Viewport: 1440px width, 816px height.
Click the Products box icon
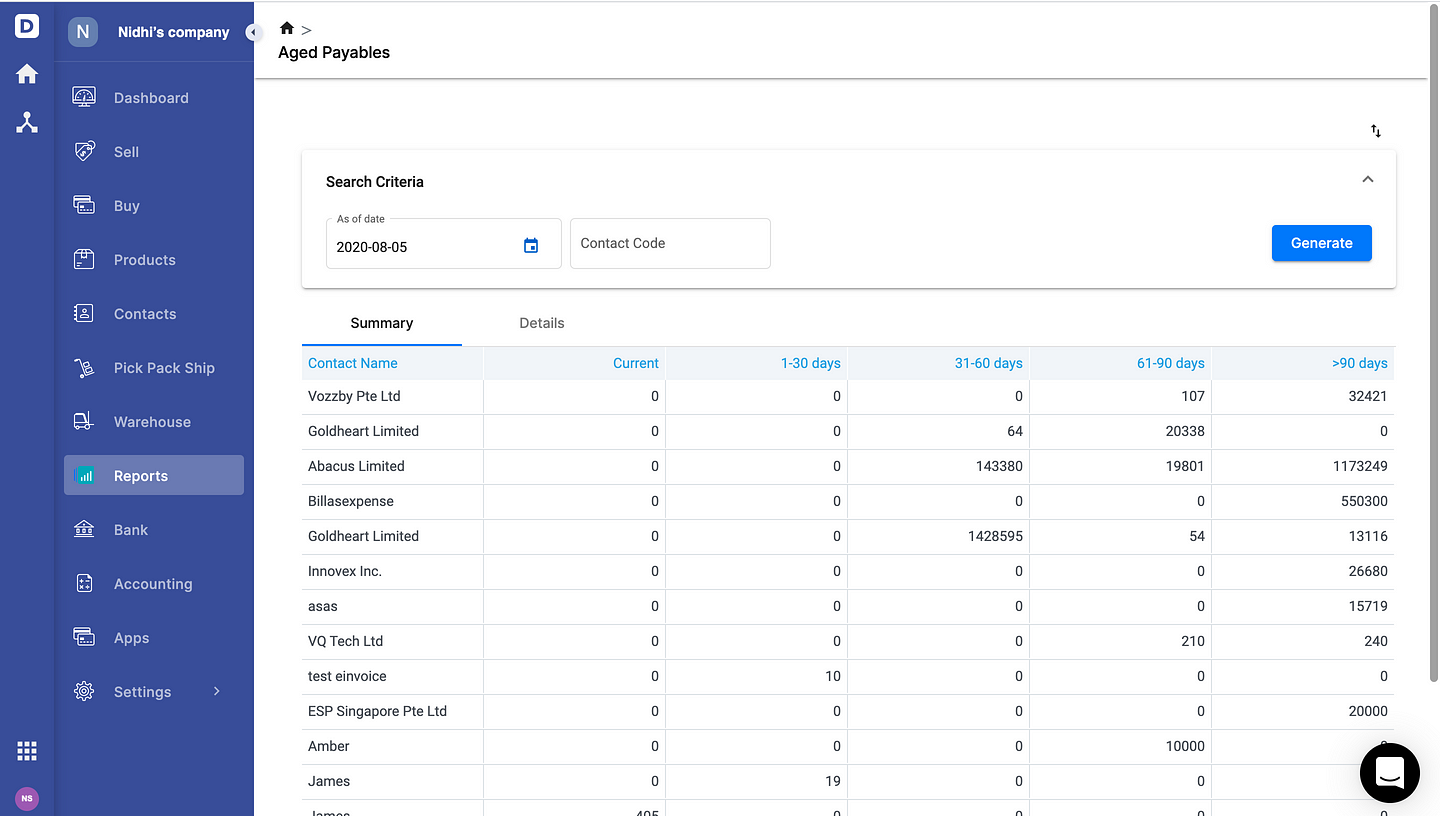84,260
